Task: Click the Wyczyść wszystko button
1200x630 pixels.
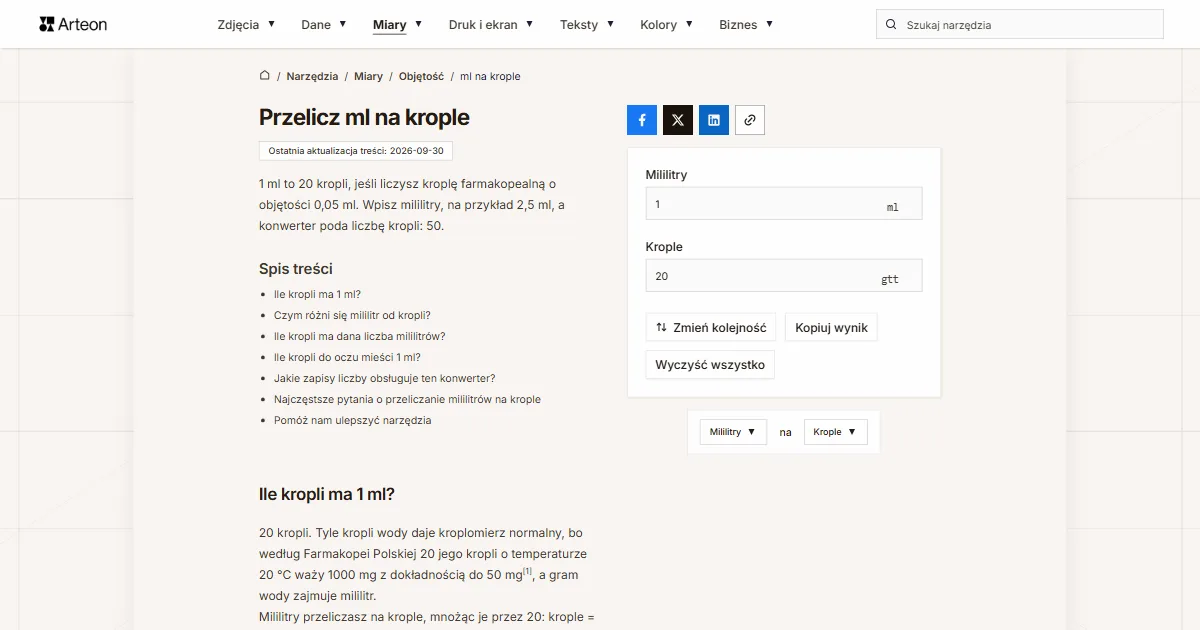Action: 710,365
